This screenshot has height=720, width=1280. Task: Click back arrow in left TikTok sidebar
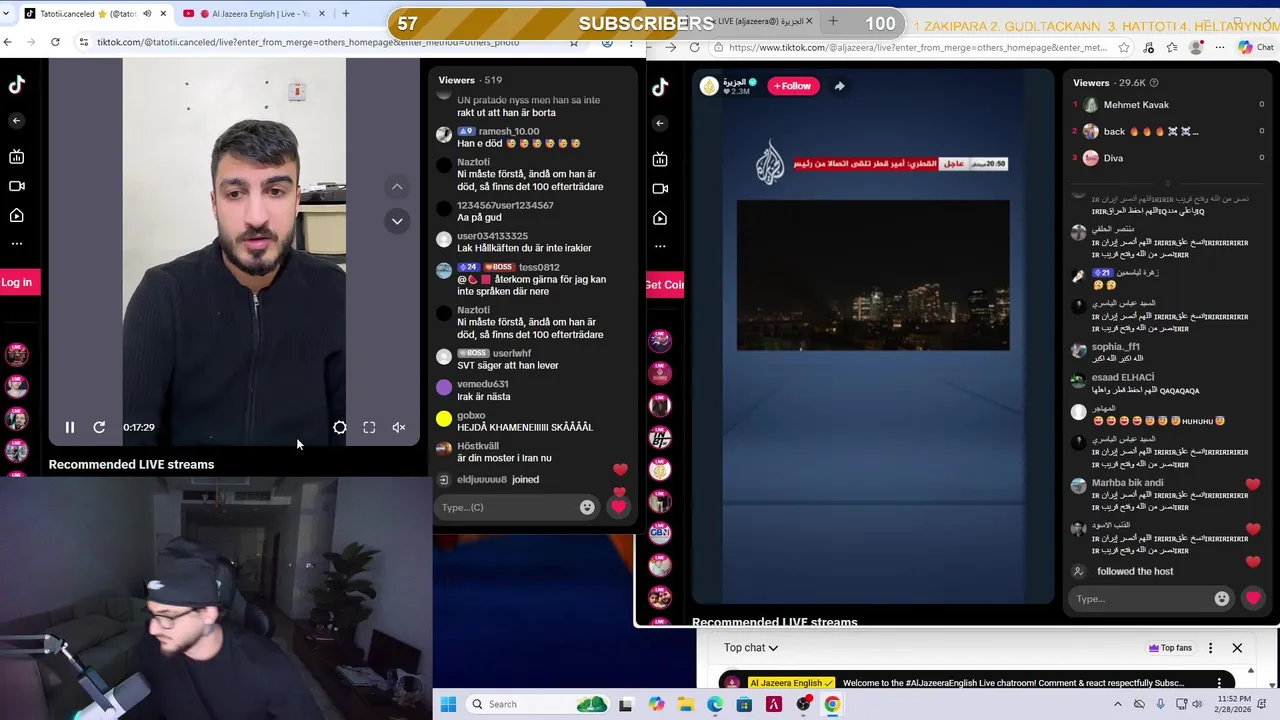click(x=16, y=121)
